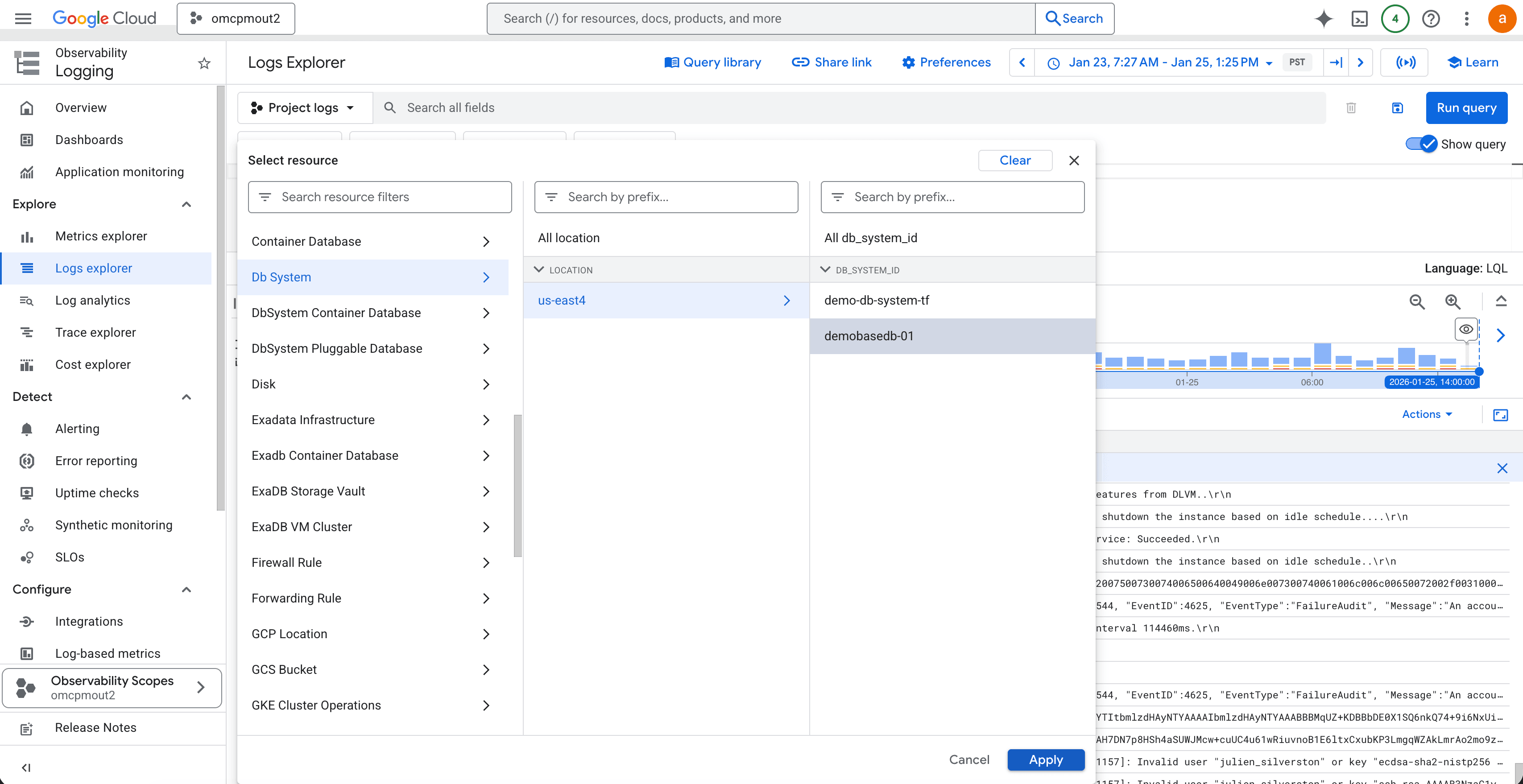Viewport: 1523px width, 784px height.
Task: Save the query using the save icon
Action: click(1398, 107)
